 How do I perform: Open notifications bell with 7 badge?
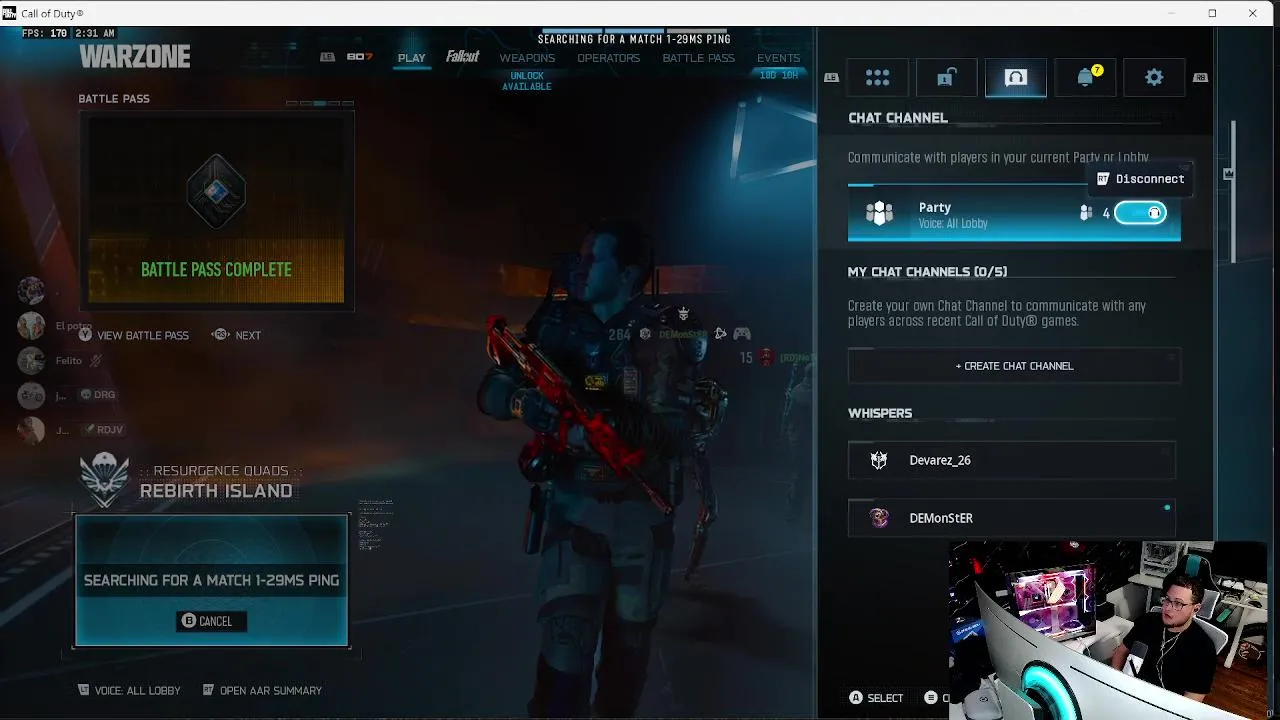click(1086, 78)
